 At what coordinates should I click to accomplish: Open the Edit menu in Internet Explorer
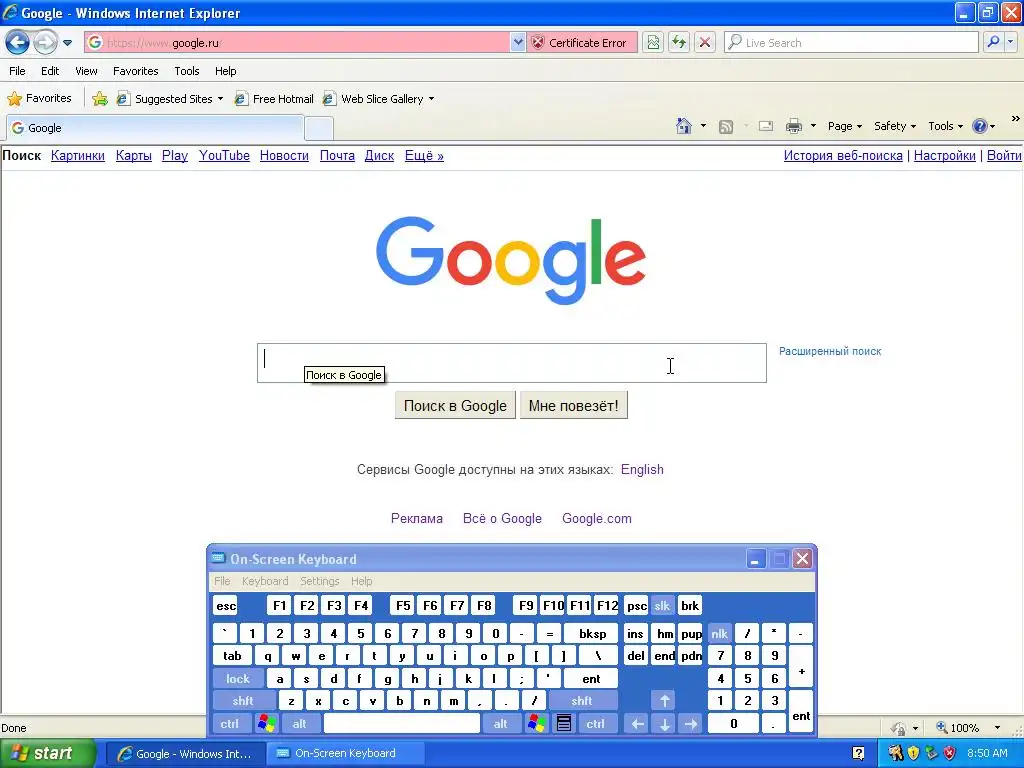tap(50, 71)
